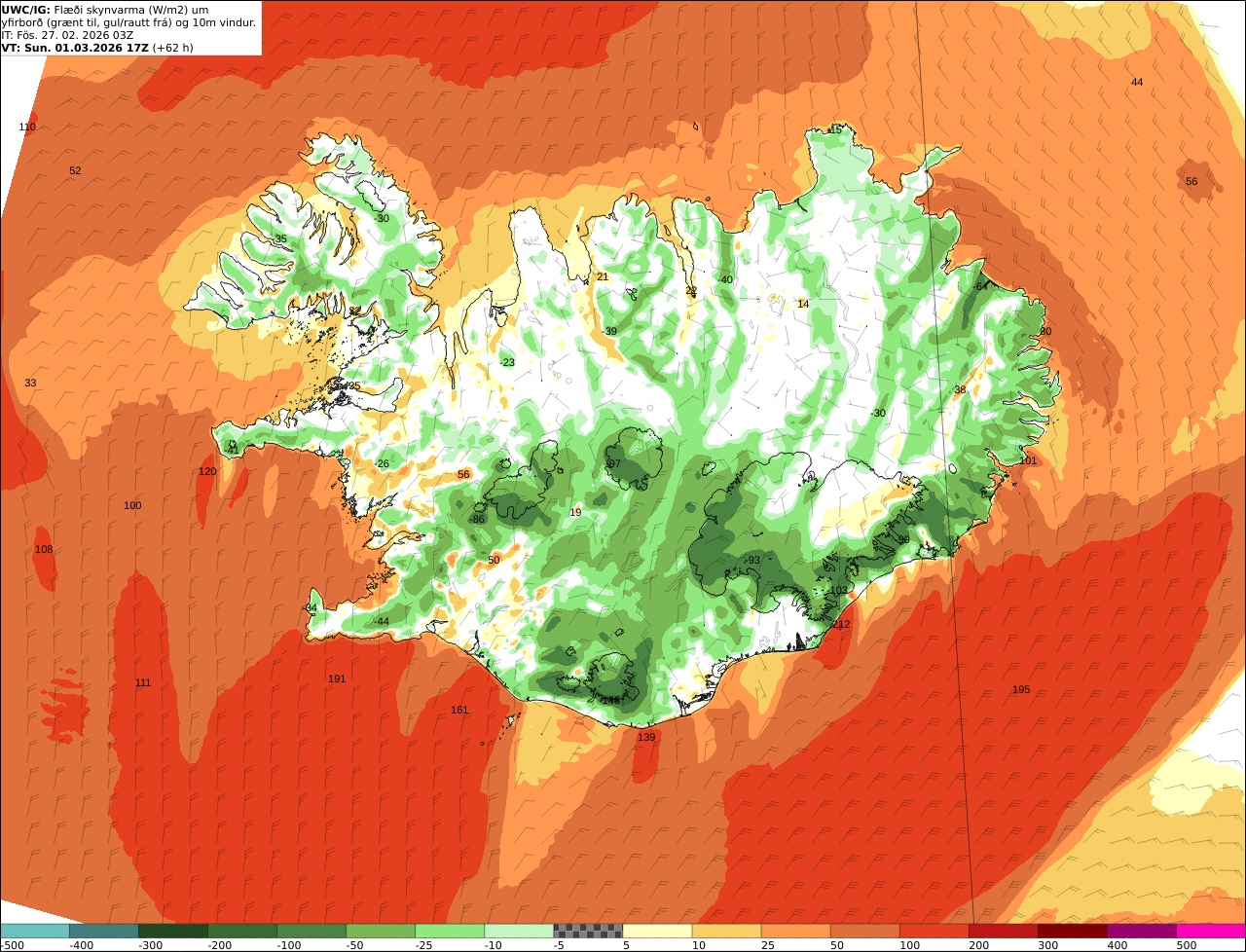The height and width of the screenshot is (952, 1246).
Task: Click the map value '161'
Action: pyautogui.click(x=459, y=711)
